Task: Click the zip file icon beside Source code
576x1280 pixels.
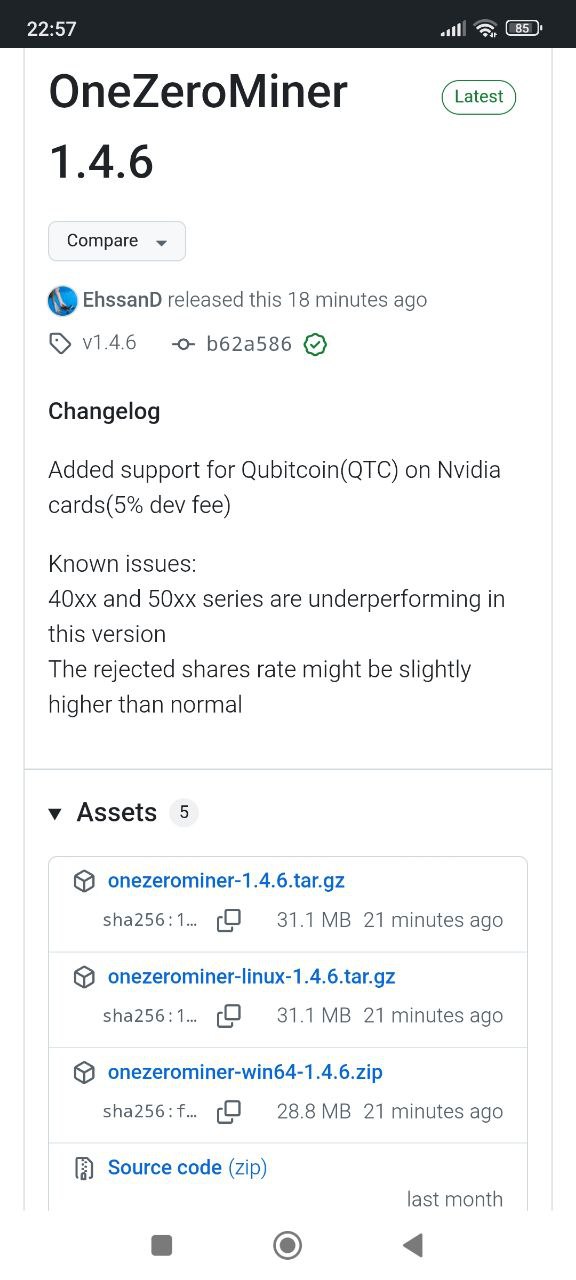Action: coord(84,1168)
